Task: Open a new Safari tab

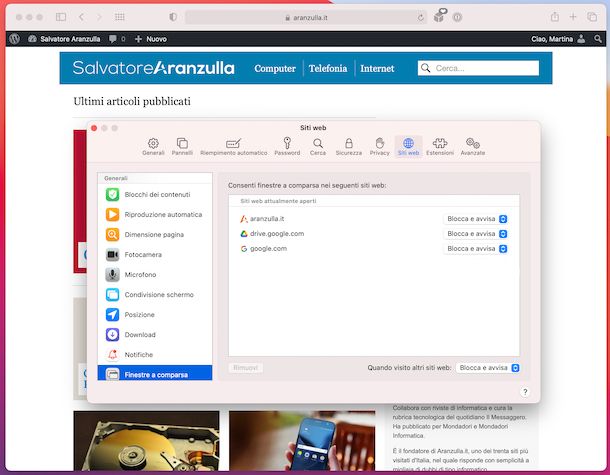Action: 573,17
